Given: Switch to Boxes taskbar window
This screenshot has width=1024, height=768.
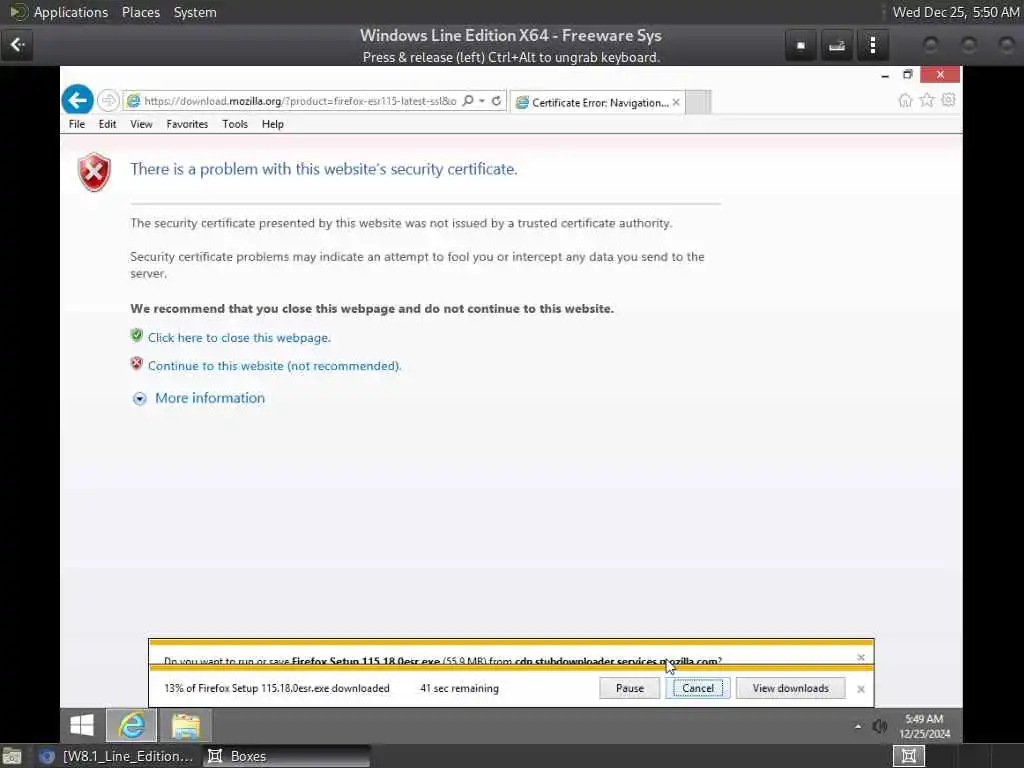Looking at the screenshot, I should pyautogui.click(x=286, y=756).
